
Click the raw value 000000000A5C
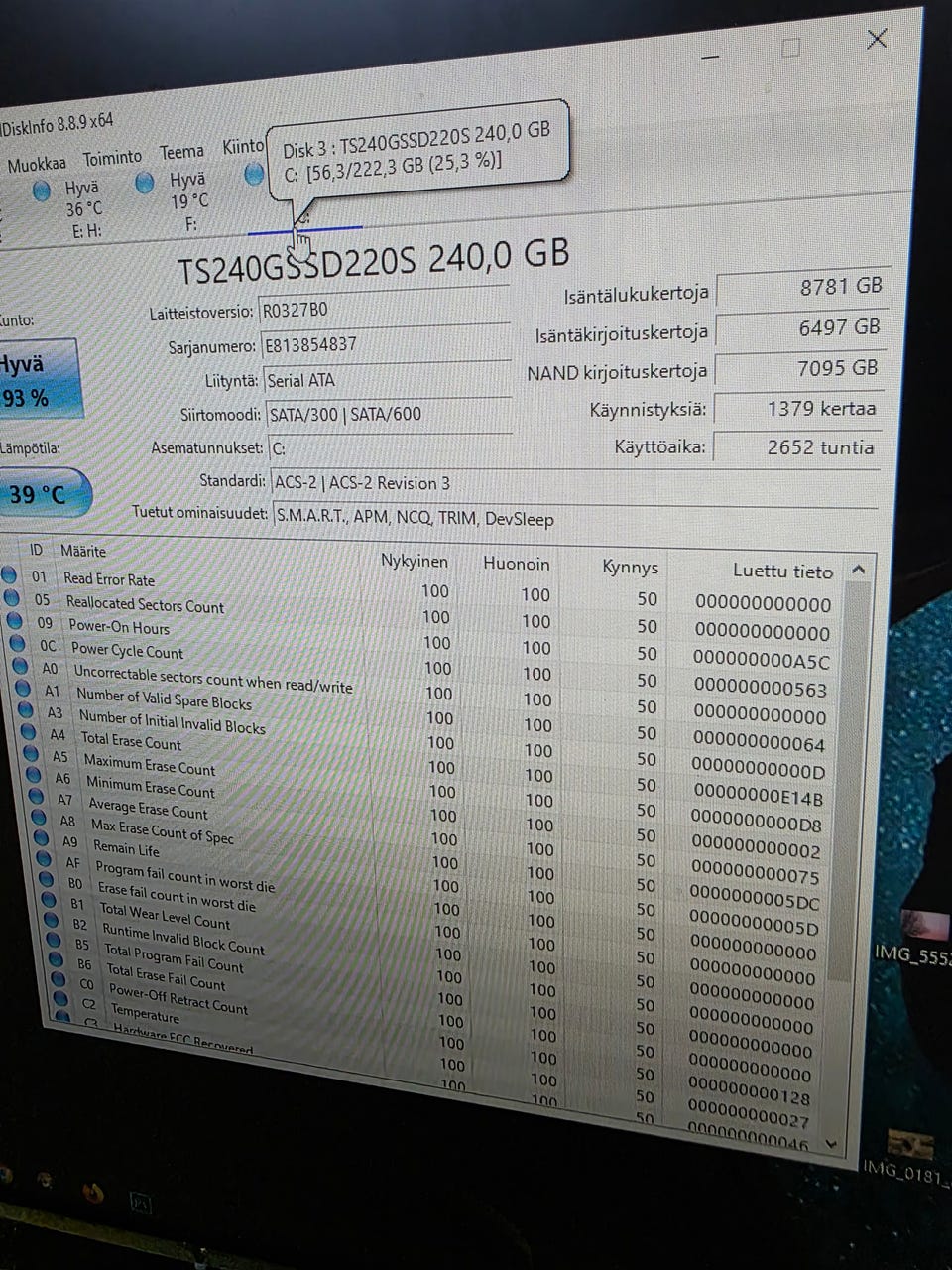pos(762,660)
